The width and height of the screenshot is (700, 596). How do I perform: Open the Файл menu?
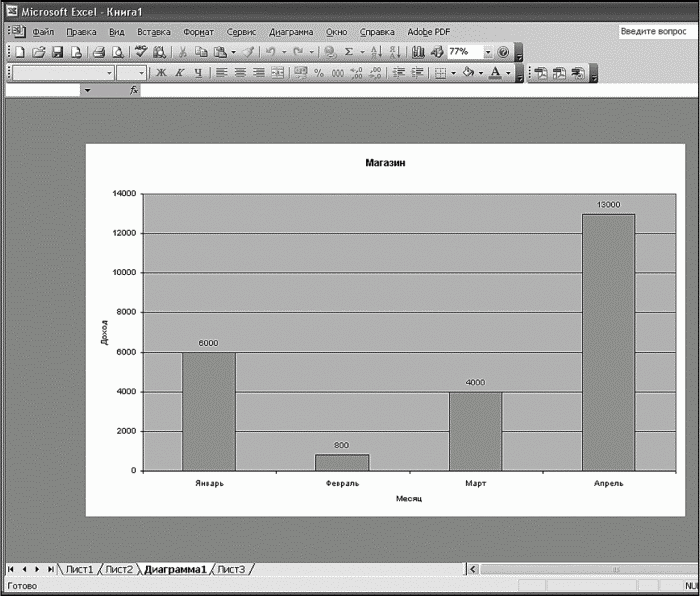pyautogui.click(x=43, y=32)
